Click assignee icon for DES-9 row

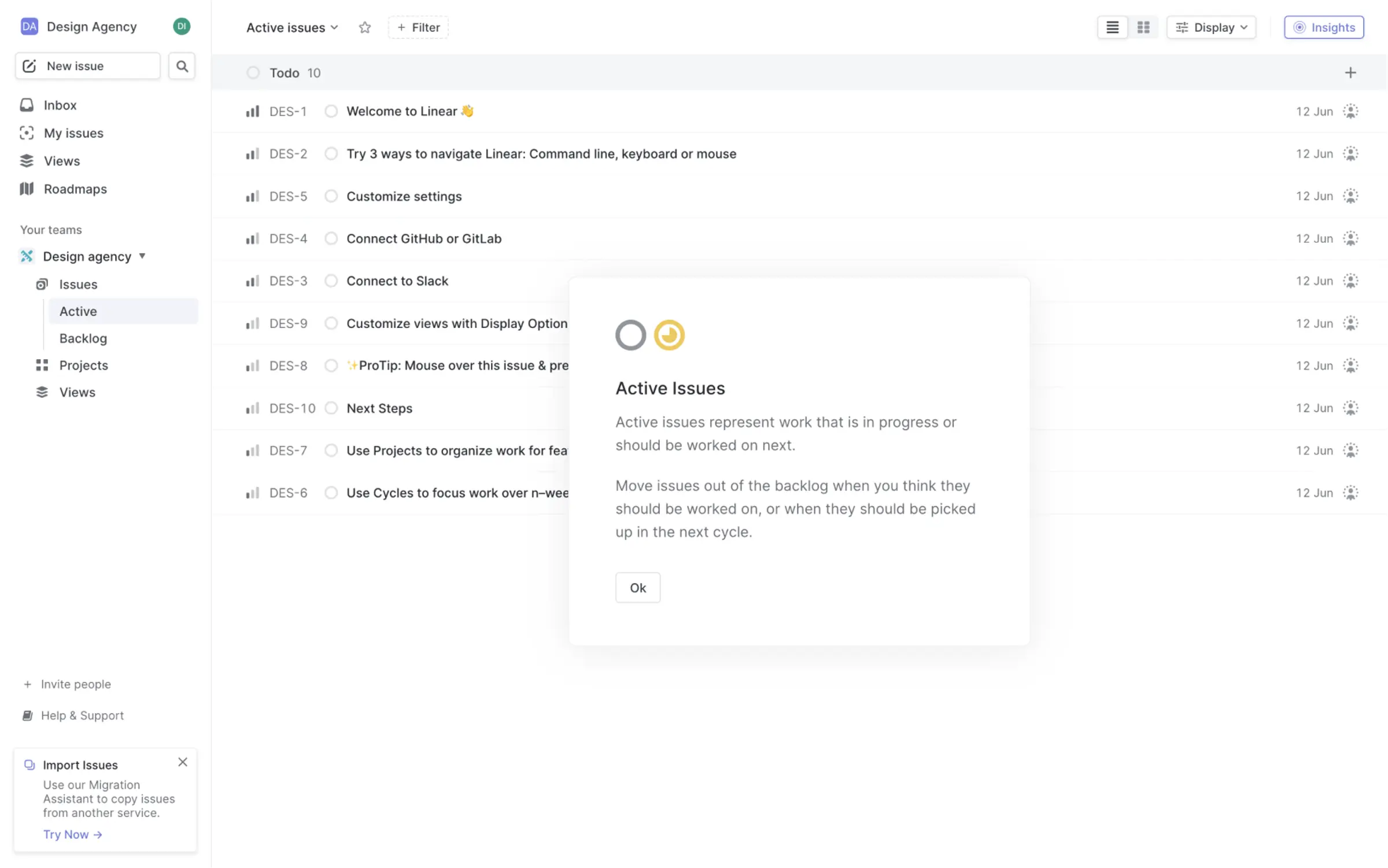point(1350,323)
